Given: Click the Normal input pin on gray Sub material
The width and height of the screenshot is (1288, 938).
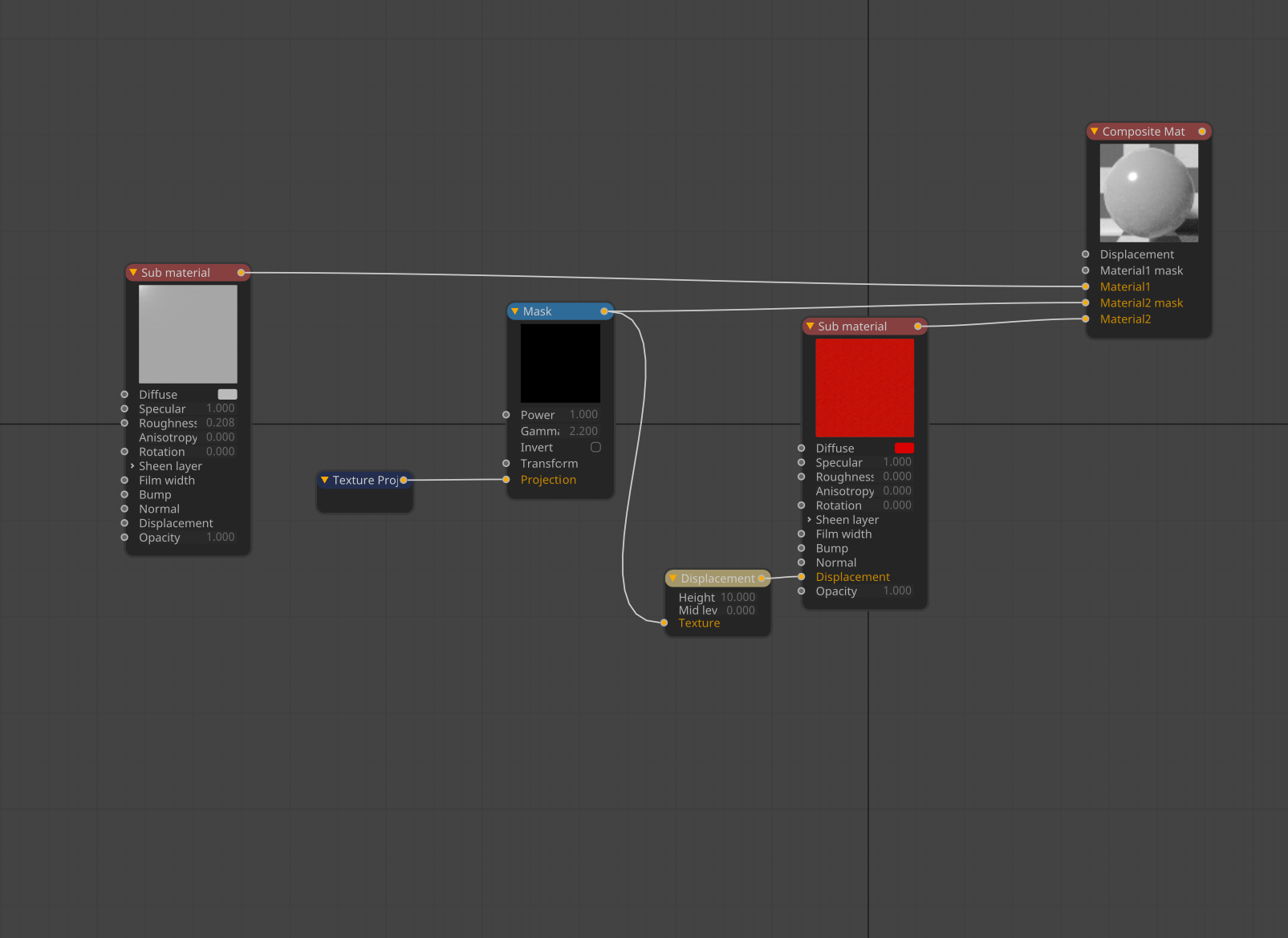Looking at the screenshot, I should click(124, 509).
